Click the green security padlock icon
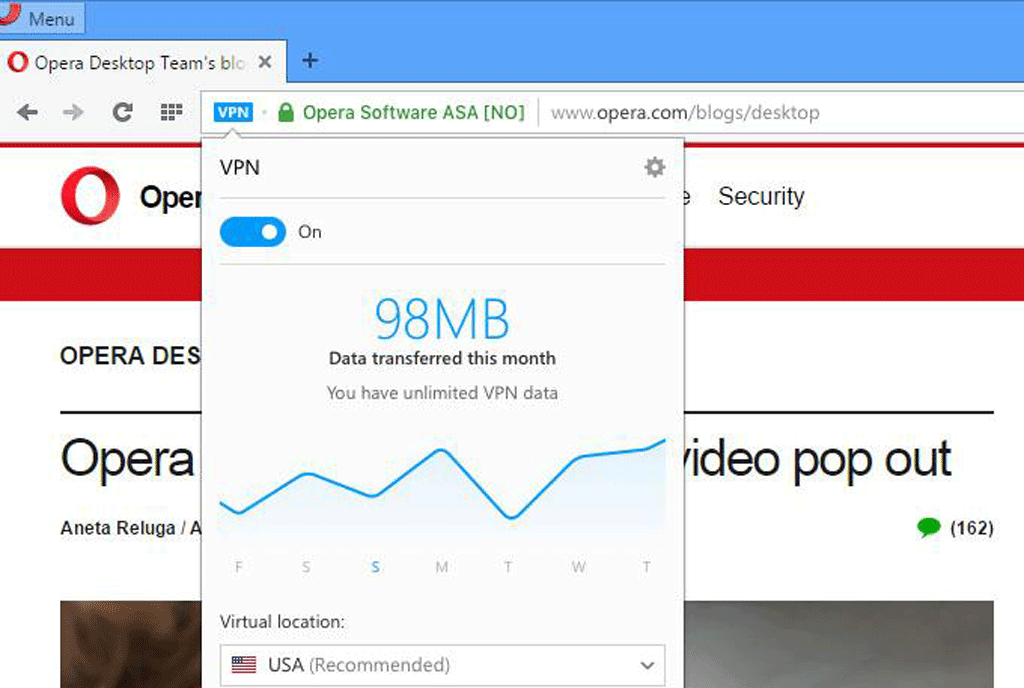Viewport: 1024px width, 688px height. point(286,113)
